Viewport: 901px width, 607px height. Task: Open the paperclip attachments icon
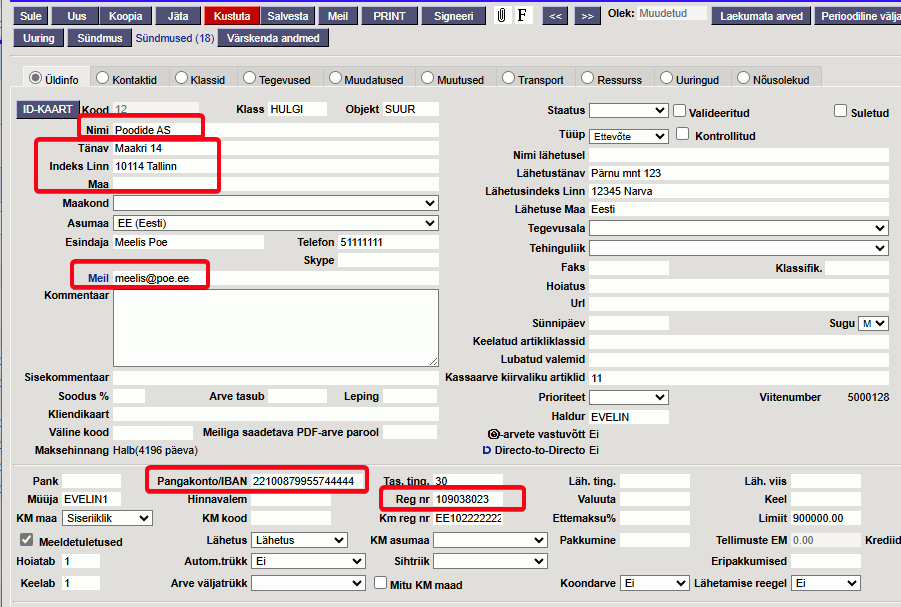[502, 16]
